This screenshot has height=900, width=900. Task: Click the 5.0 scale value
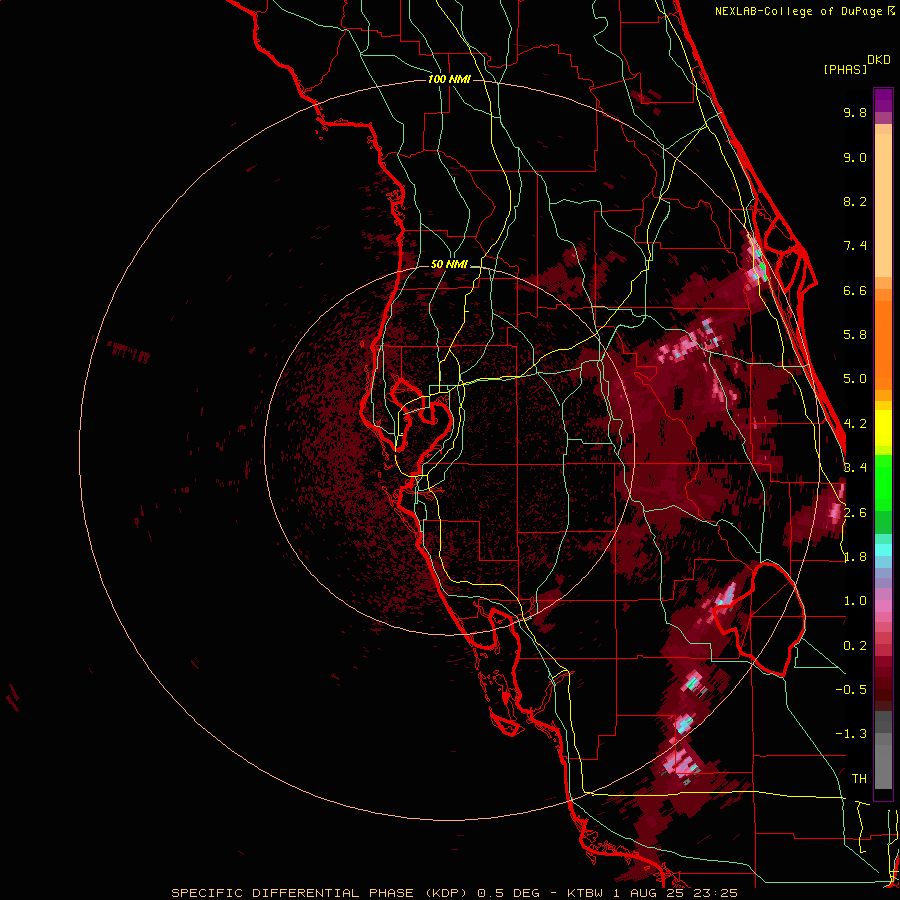pyautogui.click(x=855, y=379)
